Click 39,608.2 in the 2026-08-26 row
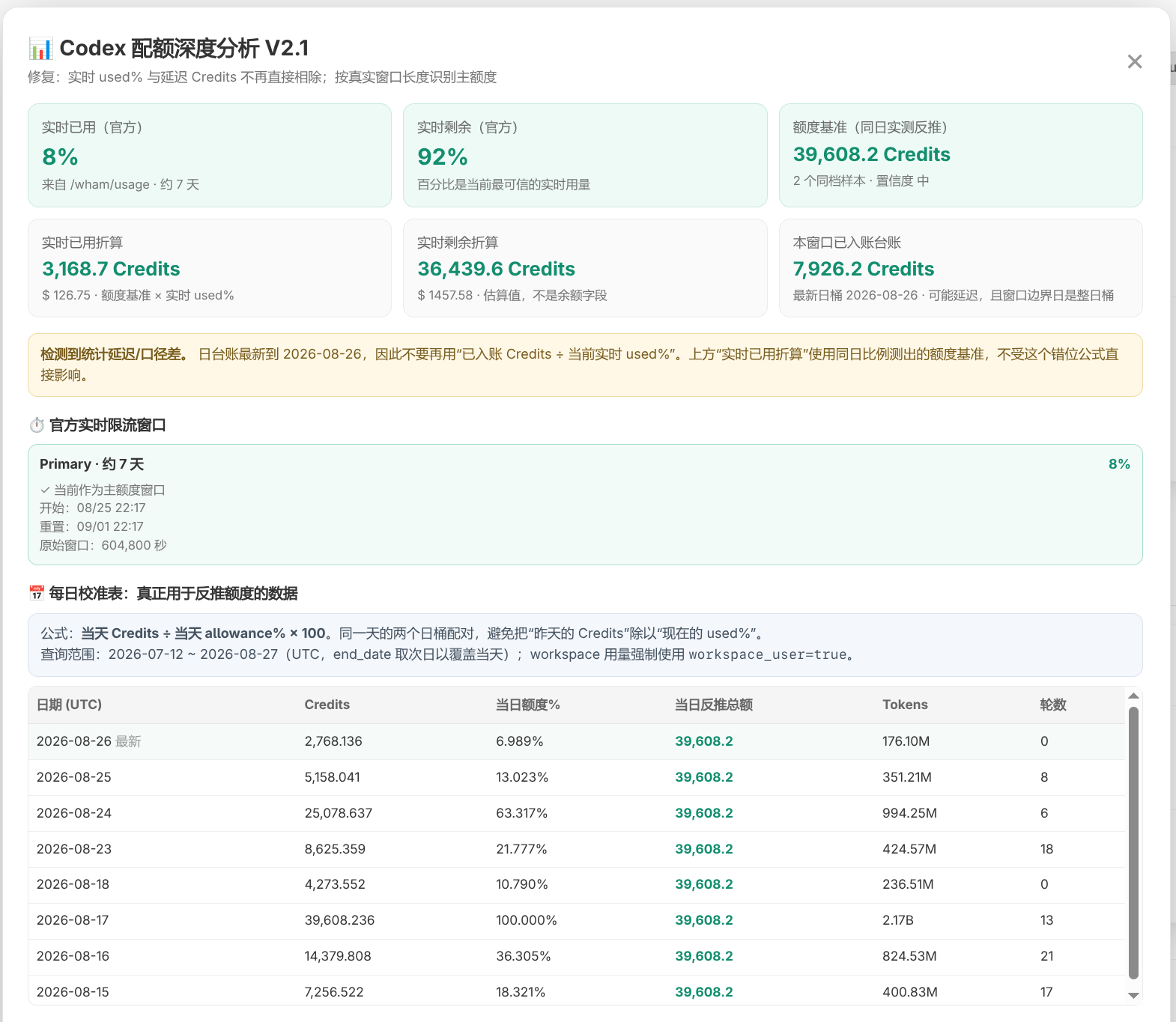This screenshot has width=1176, height=1022. [704, 741]
